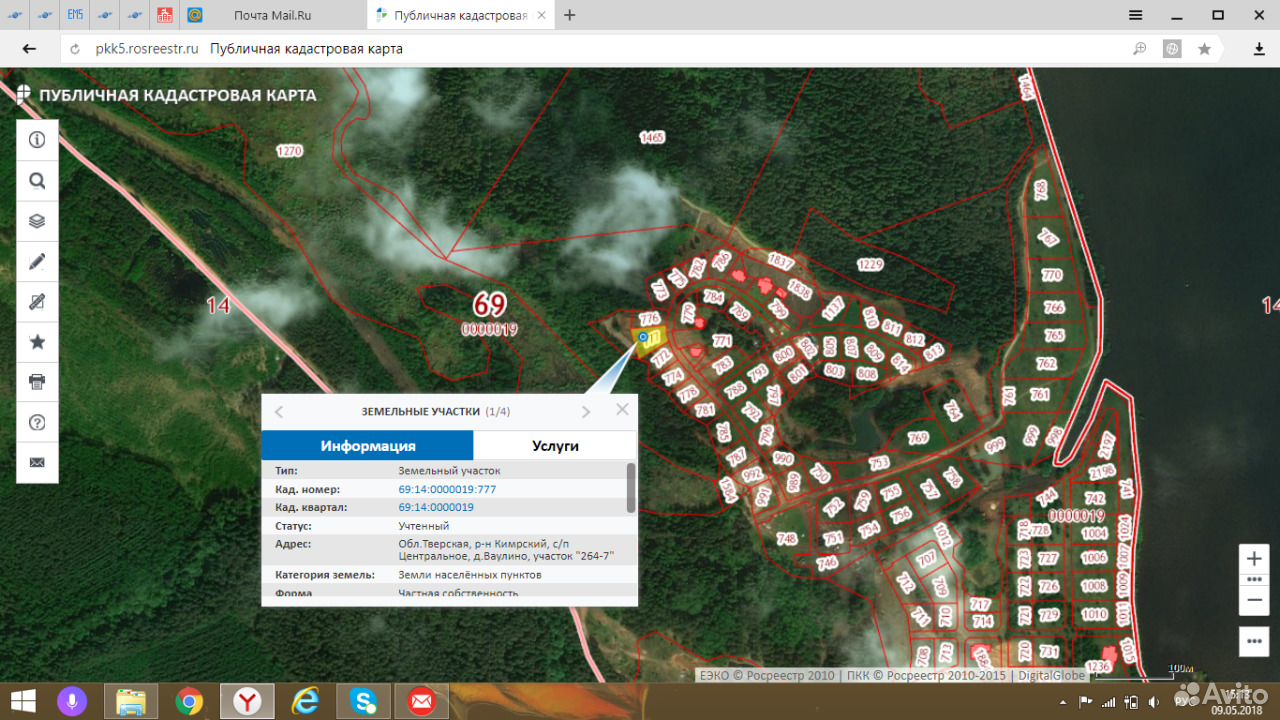The height and width of the screenshot is (720, 1280).
Task: Open the map layers panel
Action: (x=37, y=221)
